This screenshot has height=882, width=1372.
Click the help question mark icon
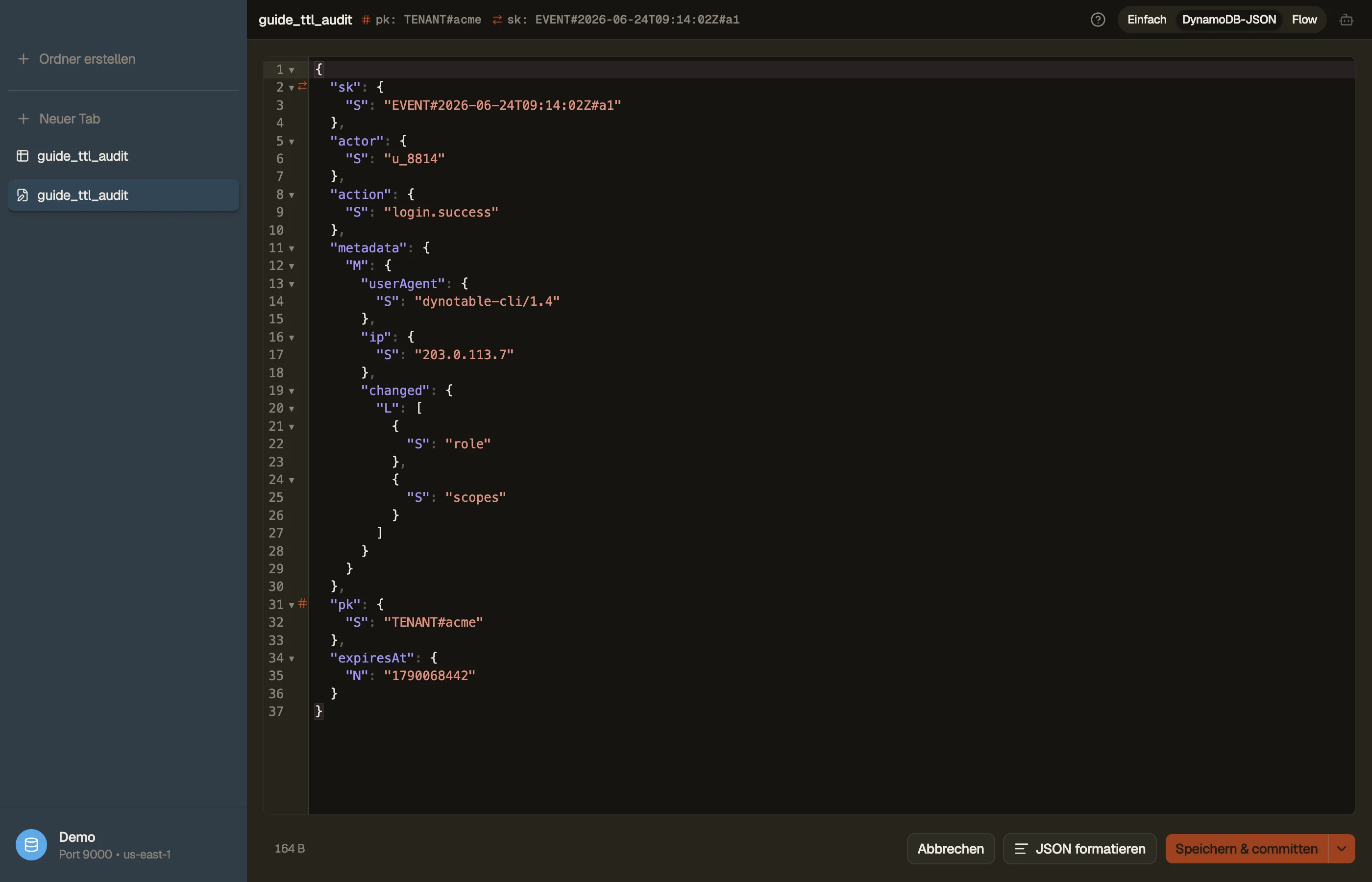coord(1098,20)
